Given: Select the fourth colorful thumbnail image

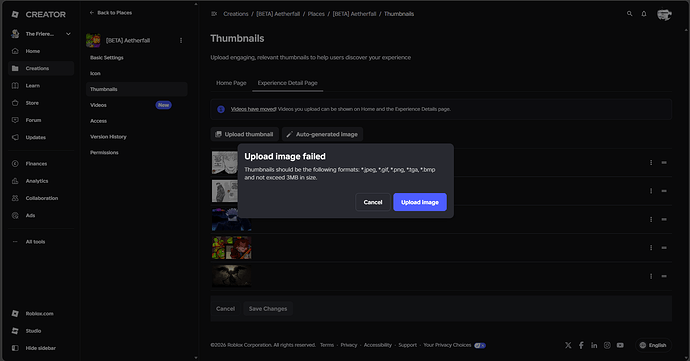Looking at the screenshot, I should (232, 248).
